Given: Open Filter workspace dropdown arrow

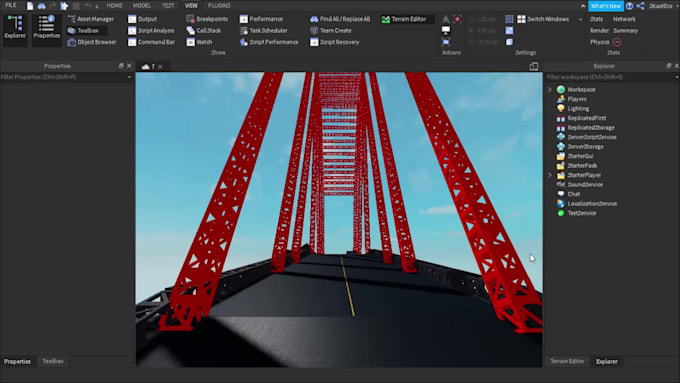Looking at the screenshot, I should (677, 77).
